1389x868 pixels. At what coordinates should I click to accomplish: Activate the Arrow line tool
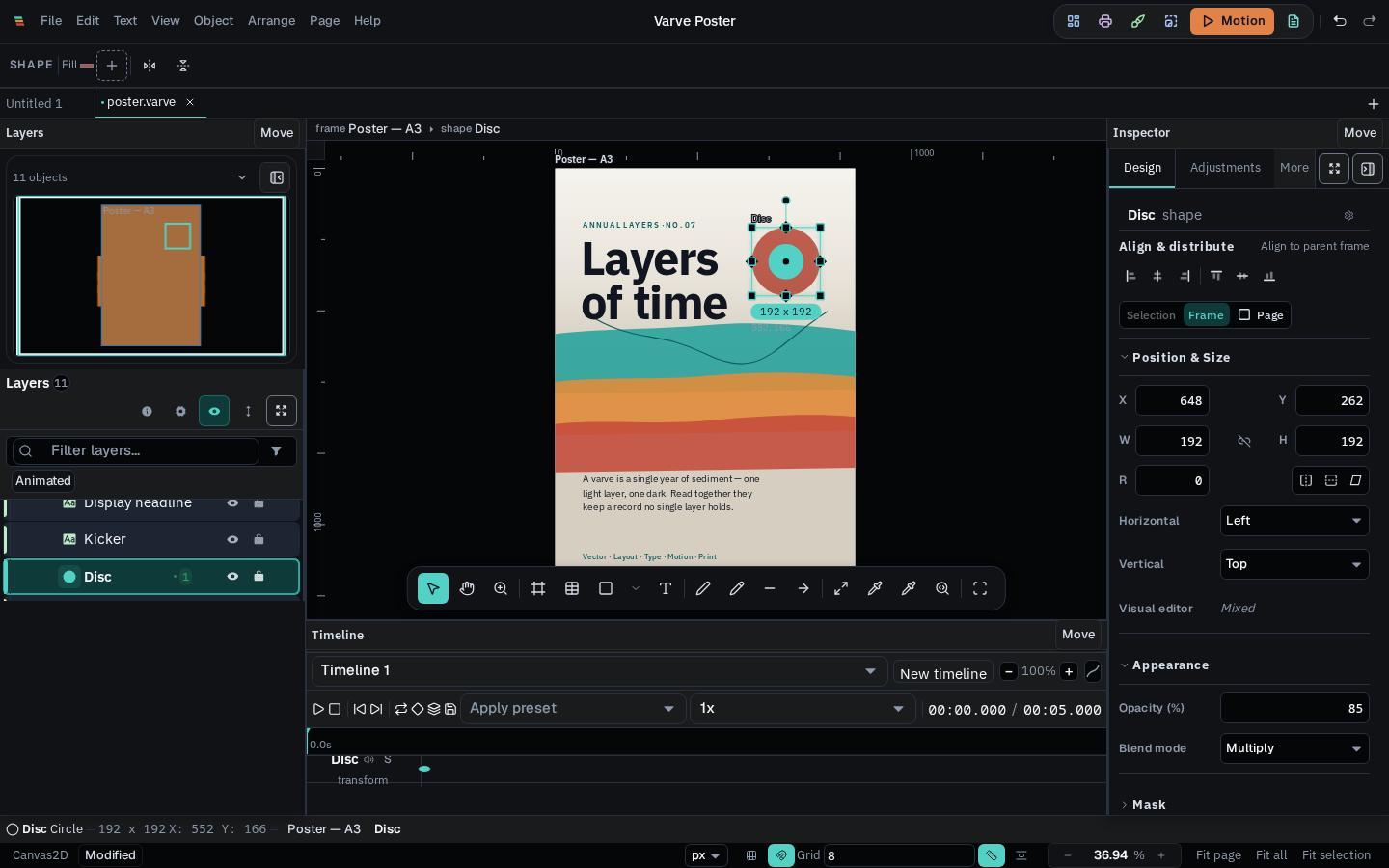(803, 588)
